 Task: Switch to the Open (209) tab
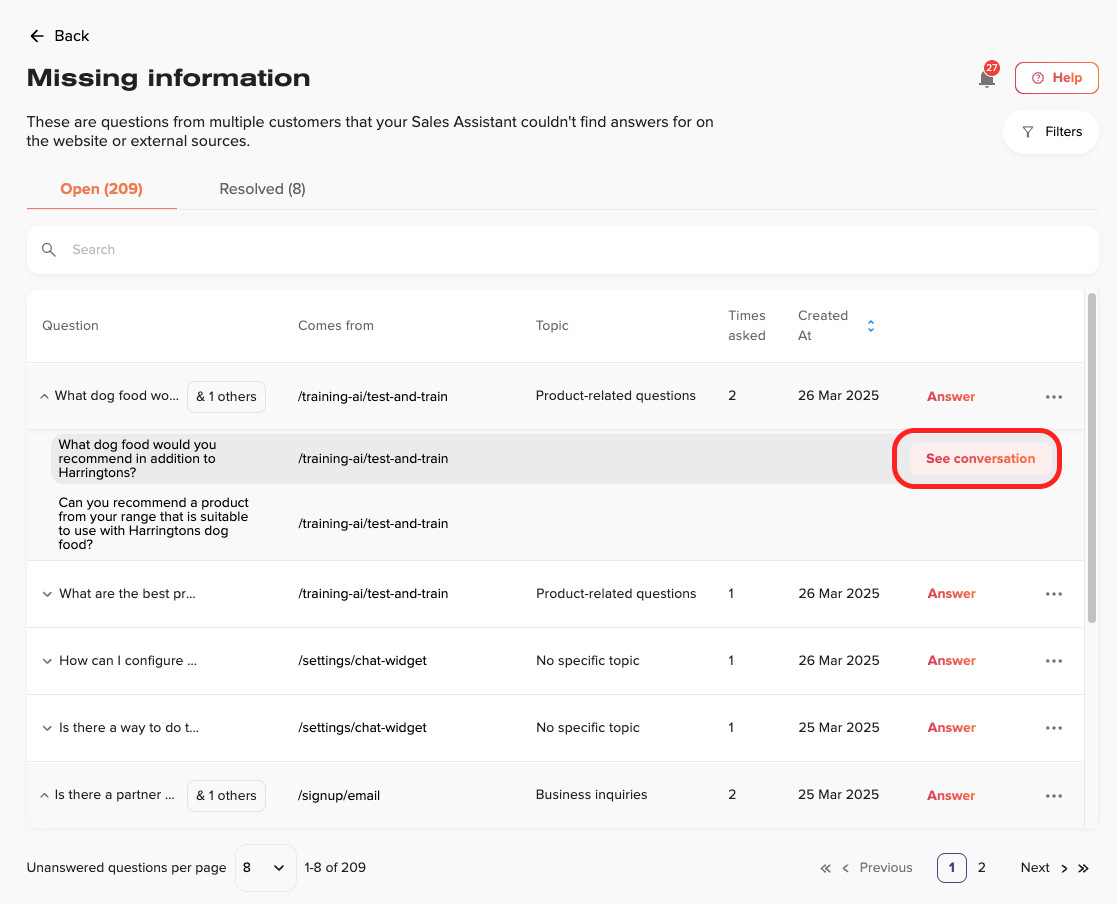101,189
